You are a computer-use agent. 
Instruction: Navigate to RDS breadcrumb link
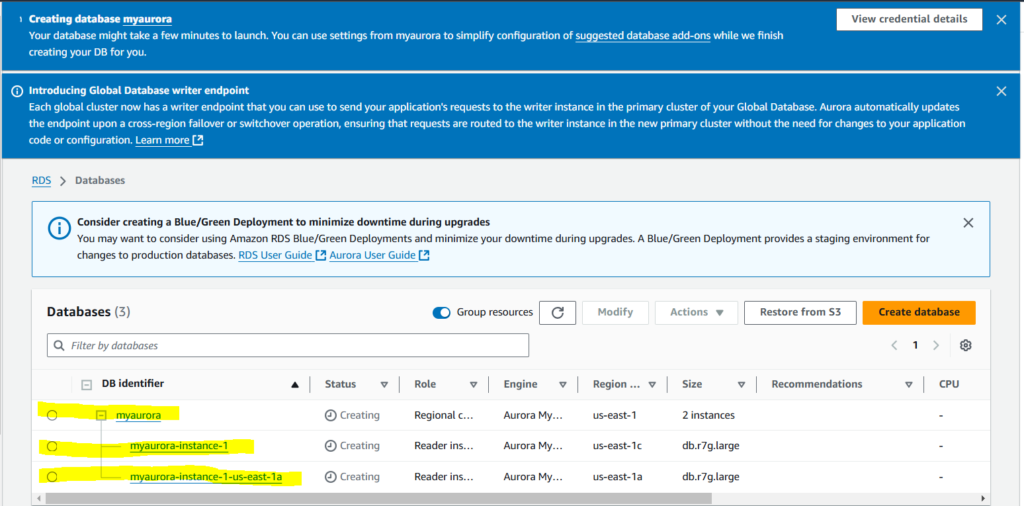click(40, 180)
